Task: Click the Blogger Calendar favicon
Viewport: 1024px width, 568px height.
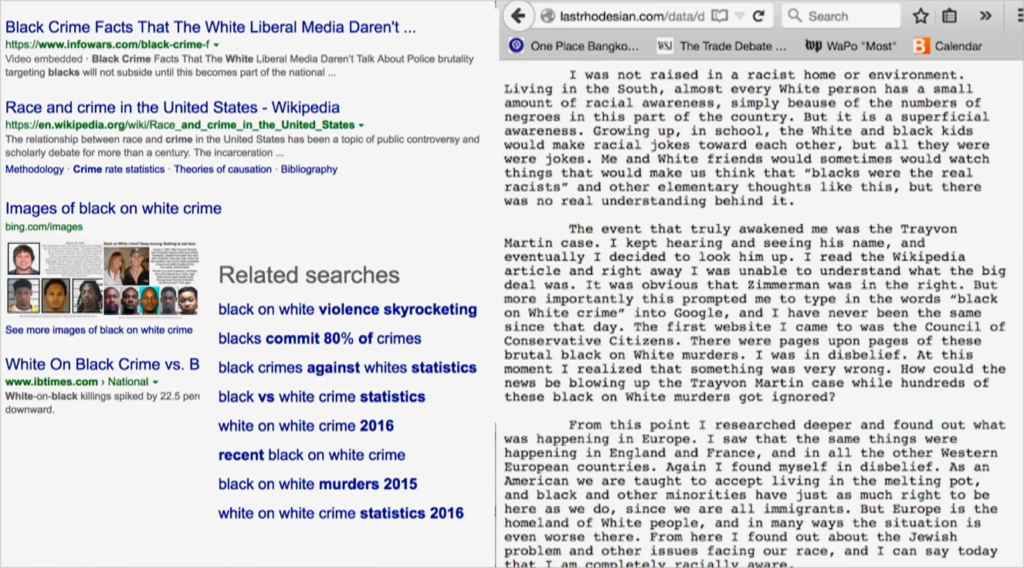Action: pos(921,46)
